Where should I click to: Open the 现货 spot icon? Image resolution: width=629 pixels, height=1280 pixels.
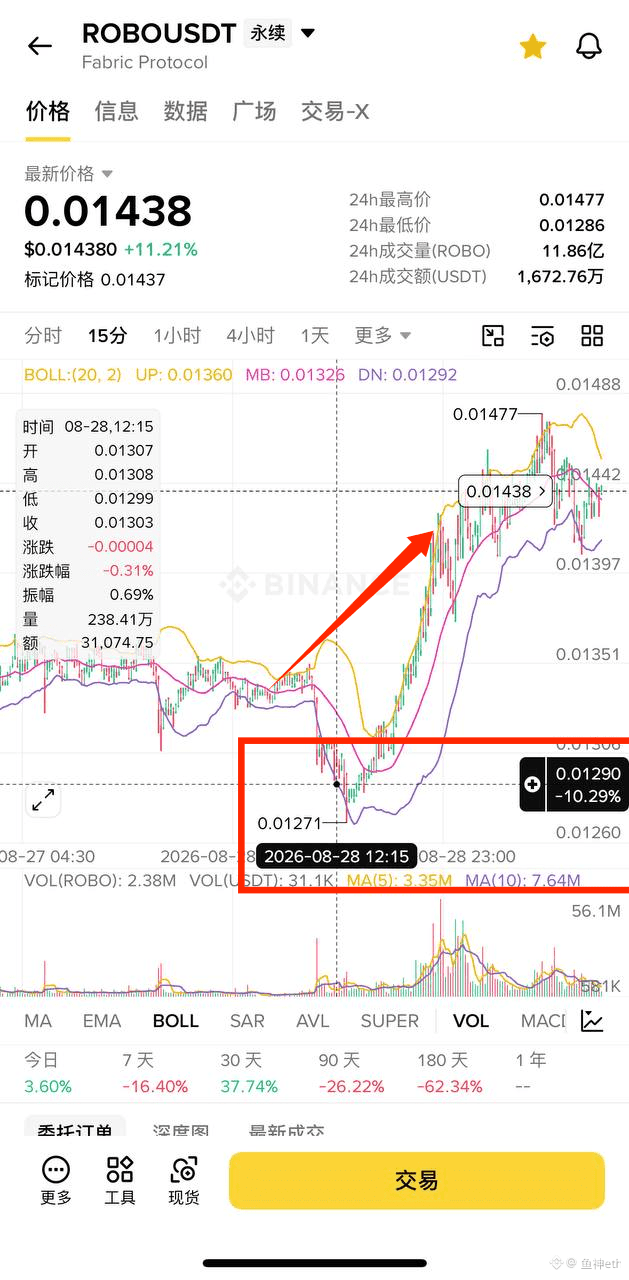tap(184, 1181)
